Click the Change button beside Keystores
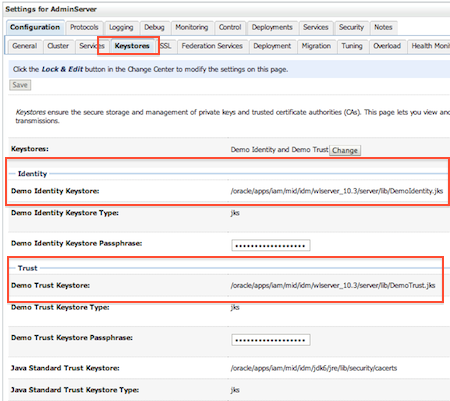The width and height of the screenshot is (450, 401). tap(345, 150)
